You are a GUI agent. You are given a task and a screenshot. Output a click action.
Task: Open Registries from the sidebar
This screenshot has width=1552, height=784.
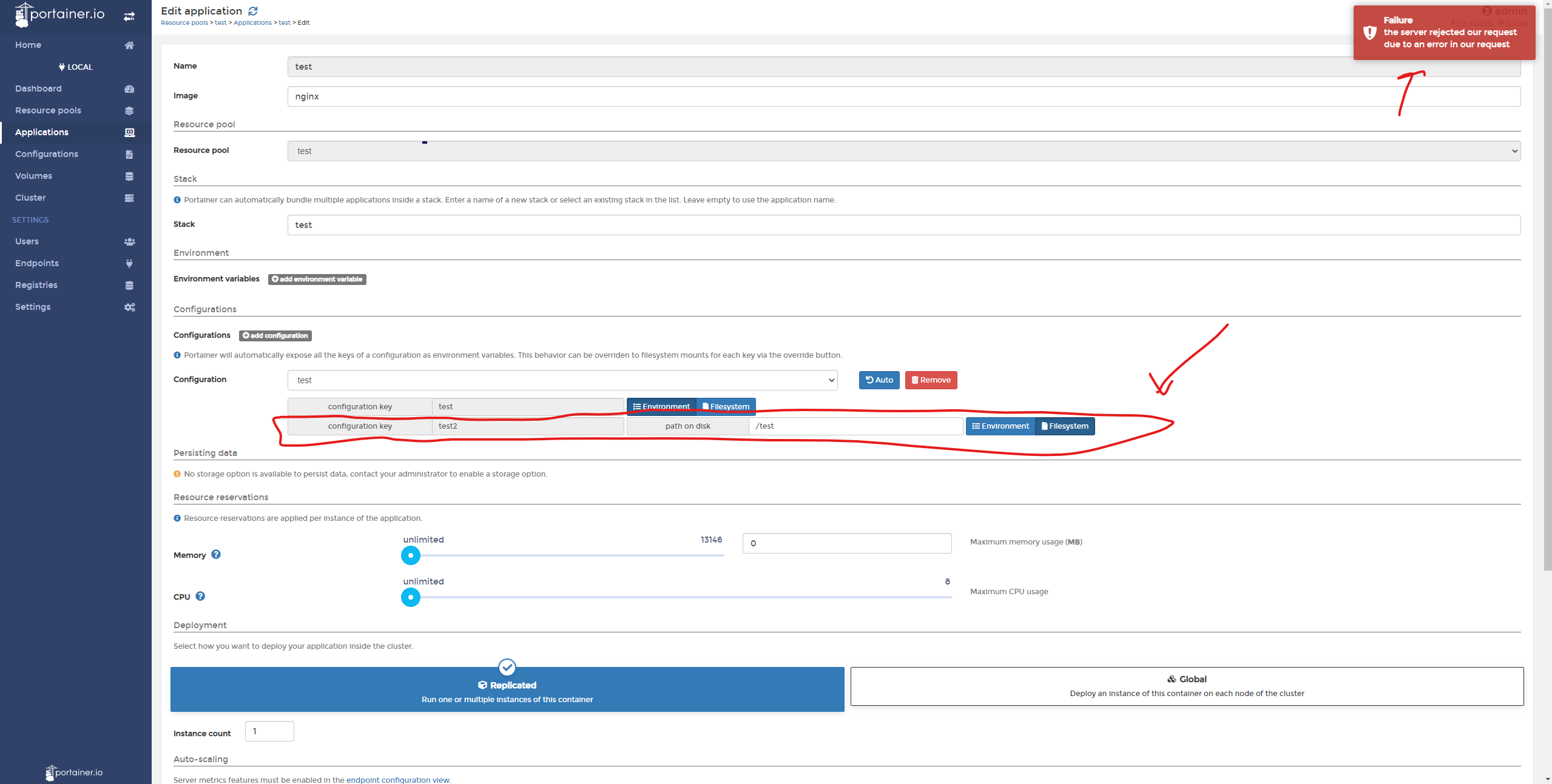(x=36, y=284)
